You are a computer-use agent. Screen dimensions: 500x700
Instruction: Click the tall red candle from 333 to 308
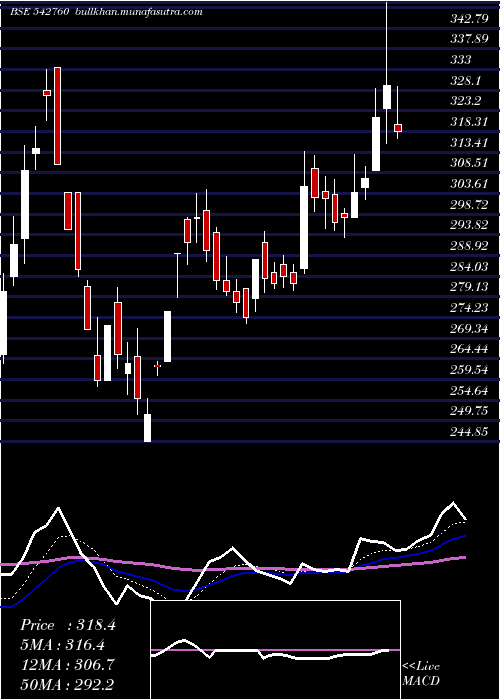pos(57,116)
